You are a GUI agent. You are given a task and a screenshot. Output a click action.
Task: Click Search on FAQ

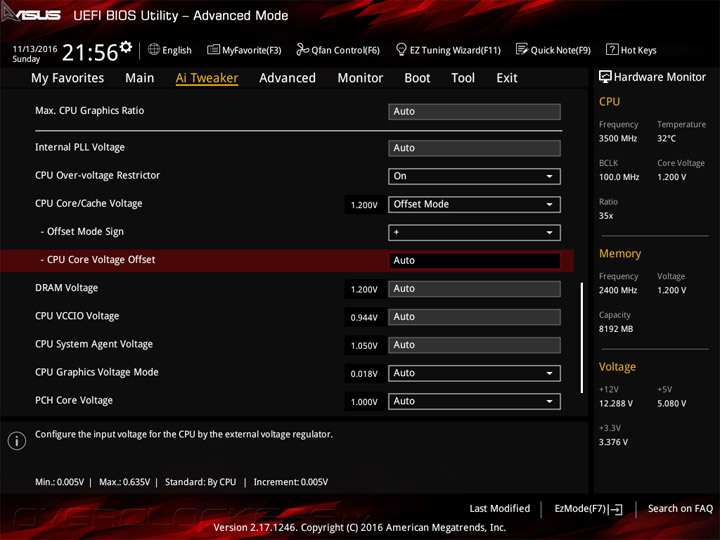(x=681, y=509)
